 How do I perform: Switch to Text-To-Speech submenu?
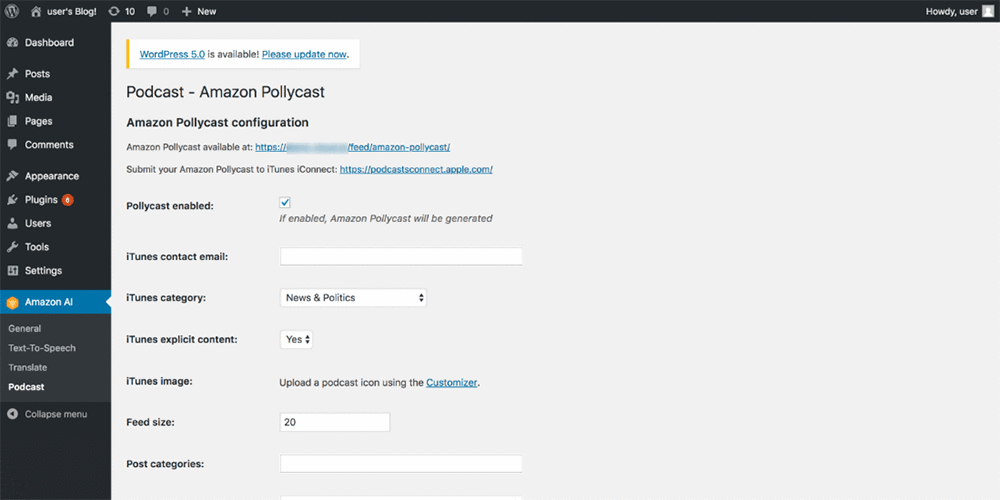pyautogui.click(x=42, y=348)
